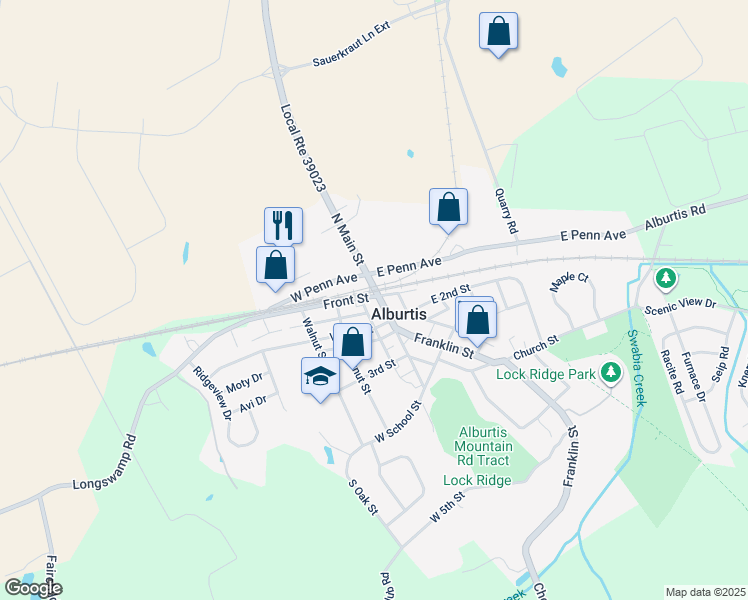Click the Map data ©2025 attribution
Viewport: 748px width, 600px height.
[706, 592]
